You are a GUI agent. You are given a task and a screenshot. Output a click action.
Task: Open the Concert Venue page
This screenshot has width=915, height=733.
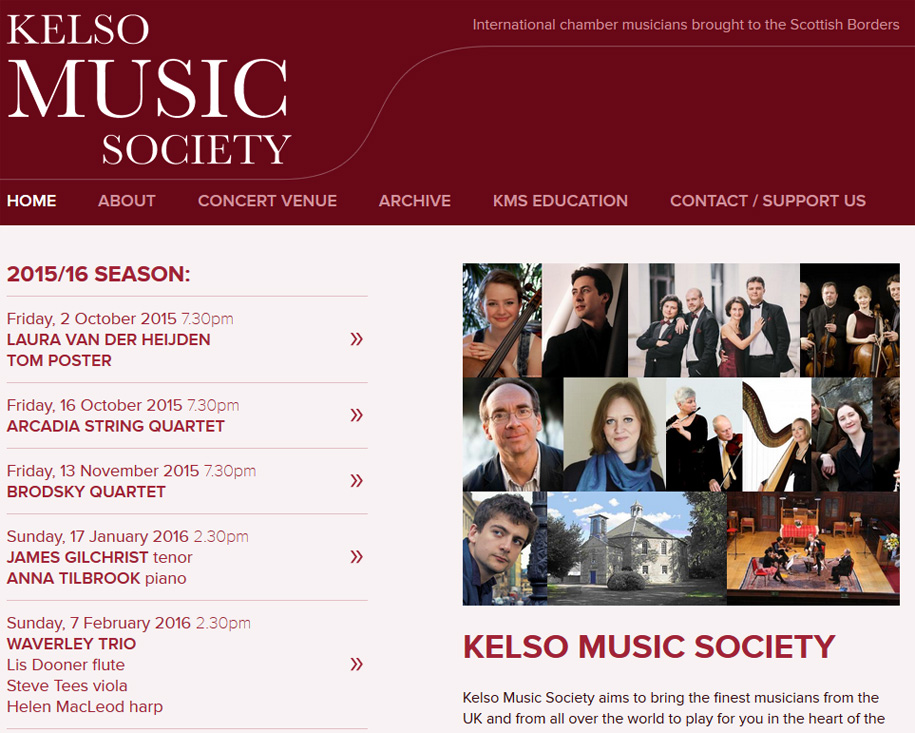(267, 201)
